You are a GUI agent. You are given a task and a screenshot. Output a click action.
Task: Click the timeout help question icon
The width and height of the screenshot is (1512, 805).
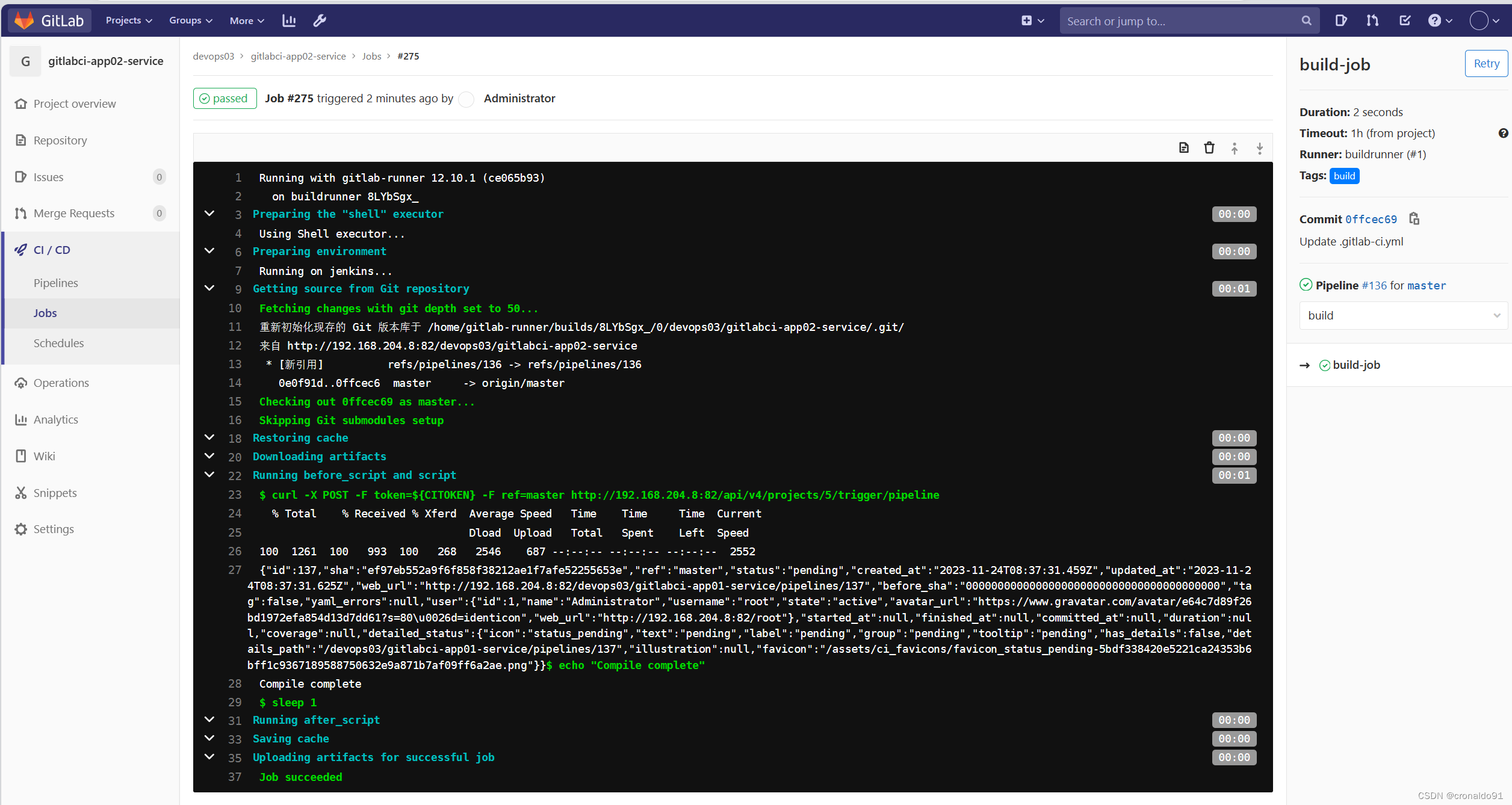(1503, 134)
